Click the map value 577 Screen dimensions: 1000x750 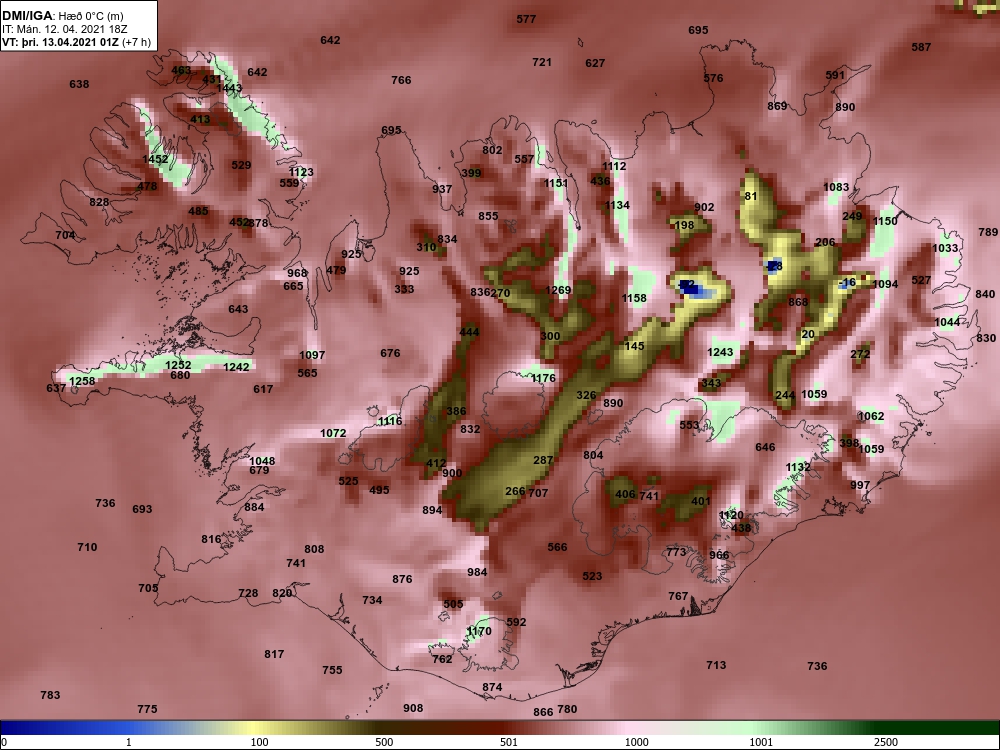[526, 19]
